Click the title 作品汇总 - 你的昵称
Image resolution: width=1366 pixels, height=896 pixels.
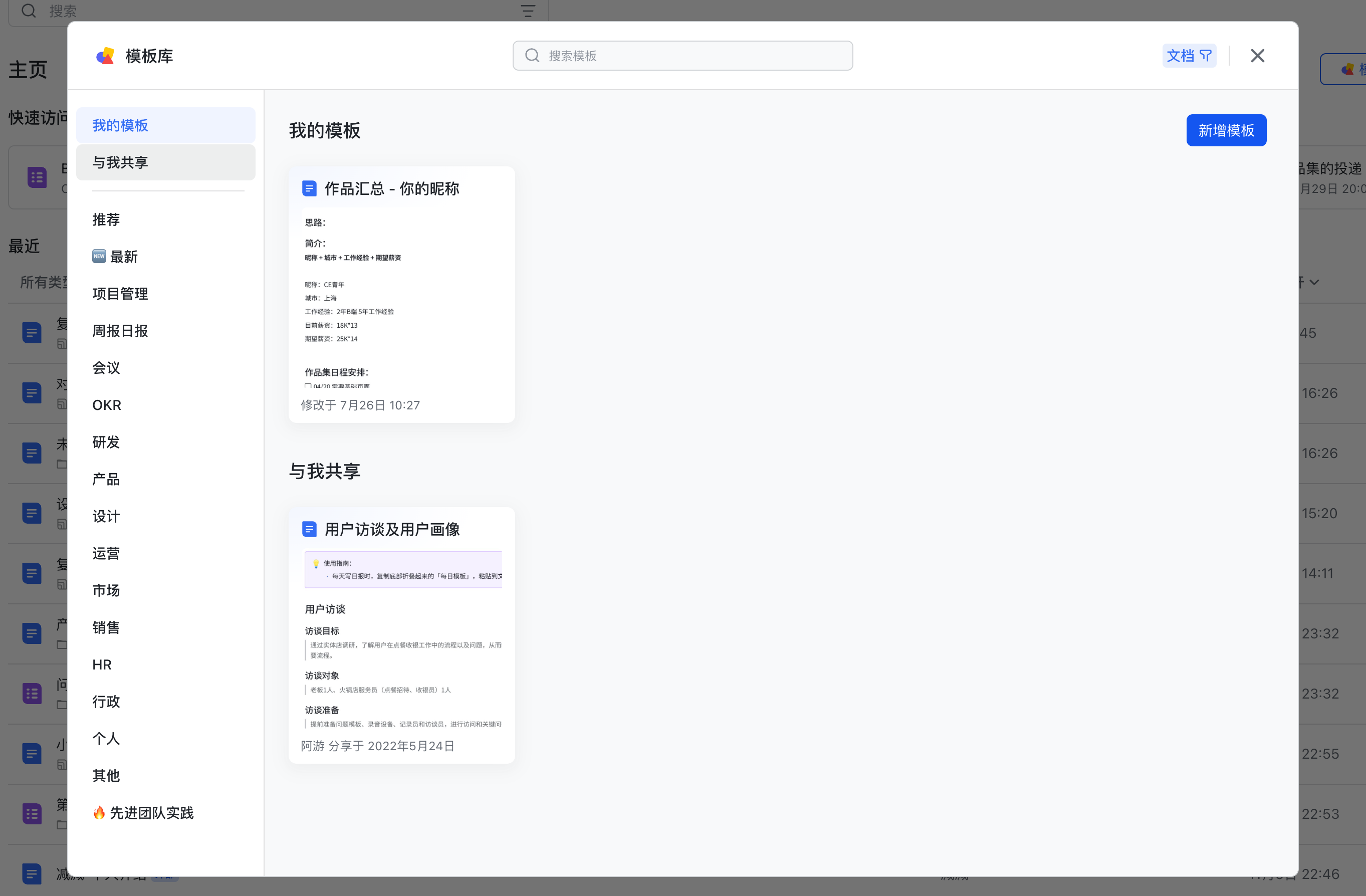[x=392, y=189]
